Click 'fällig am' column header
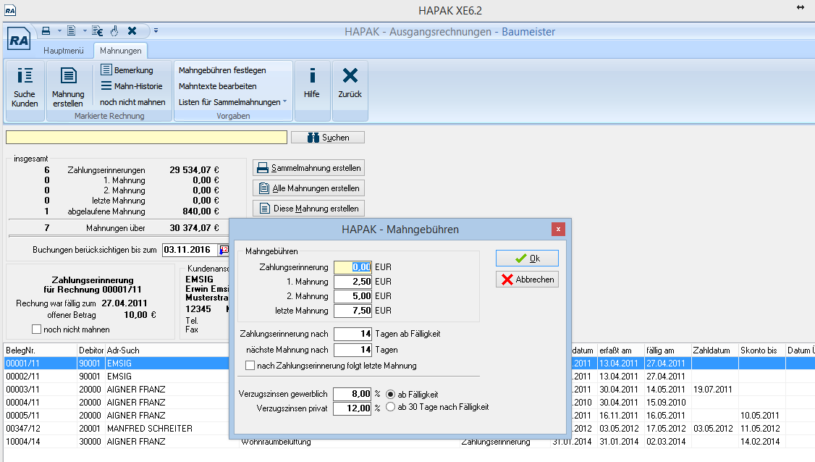815x462 pixels. tap(667, 350)
